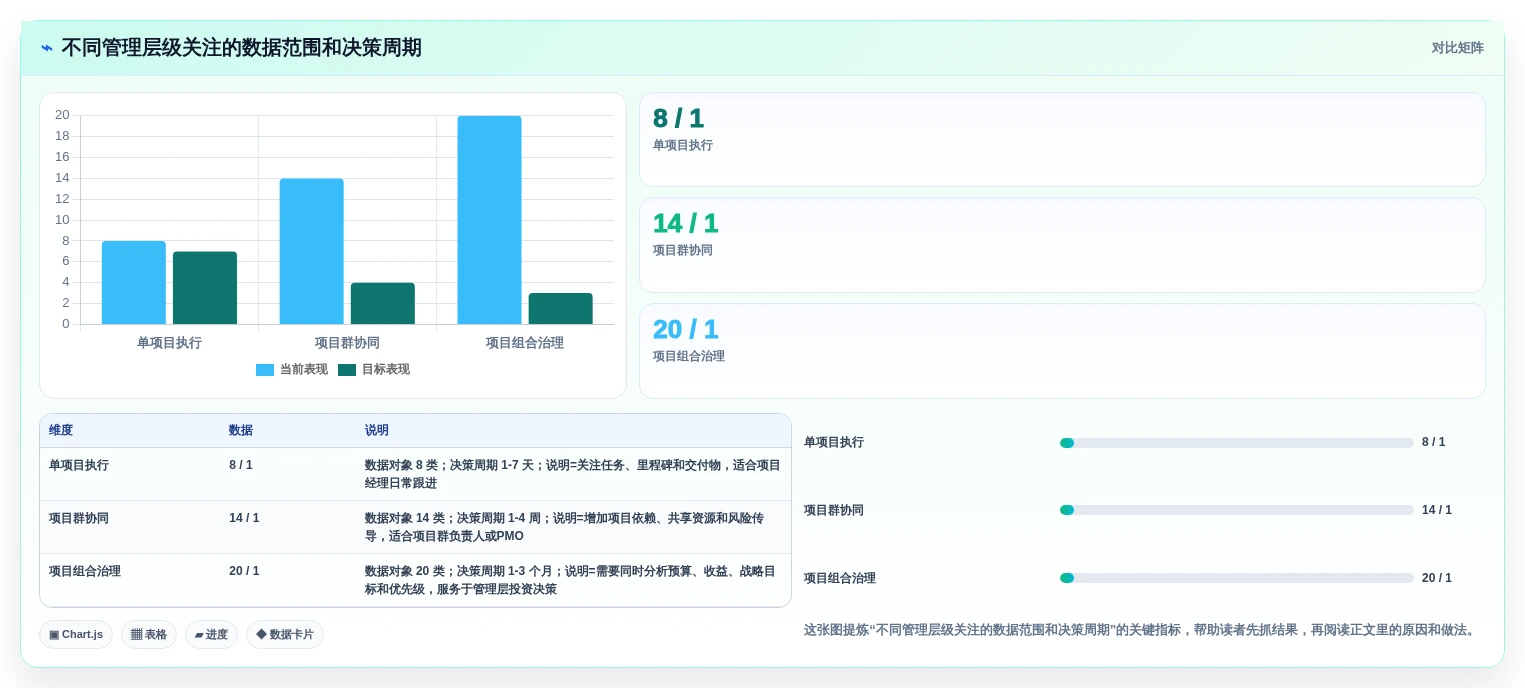
Task: Click the 项目组合治理 progress bar
Action: pyautogui.click(x=1237, y=578)
